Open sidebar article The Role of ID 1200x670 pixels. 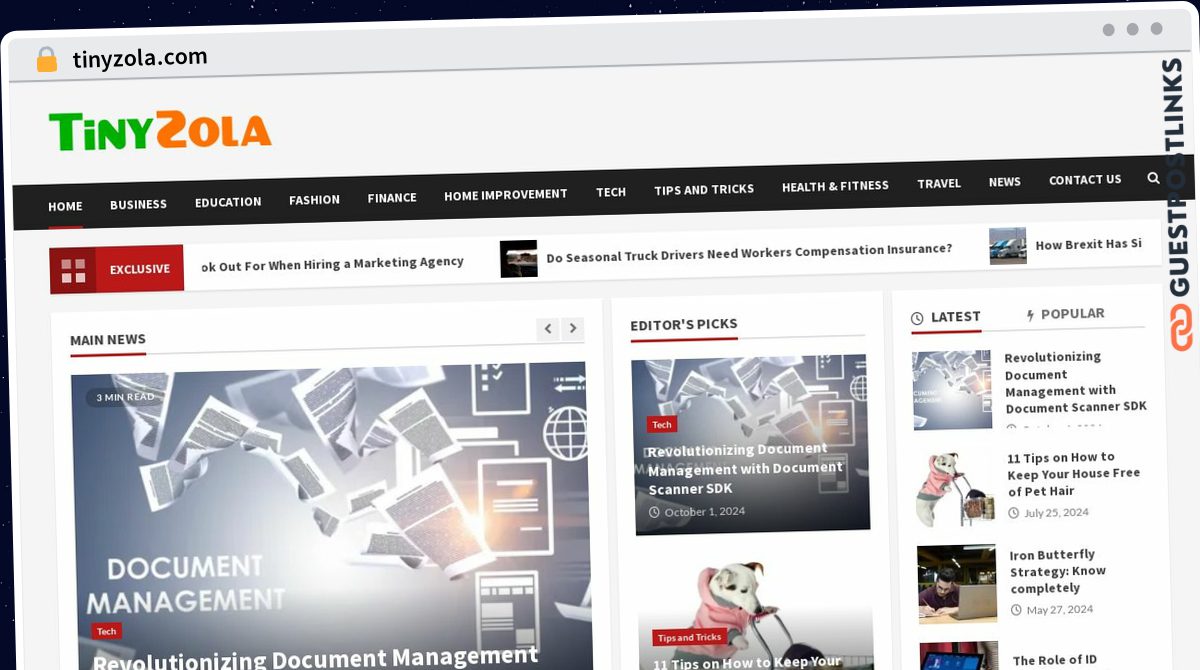[x=1055, y=660]
